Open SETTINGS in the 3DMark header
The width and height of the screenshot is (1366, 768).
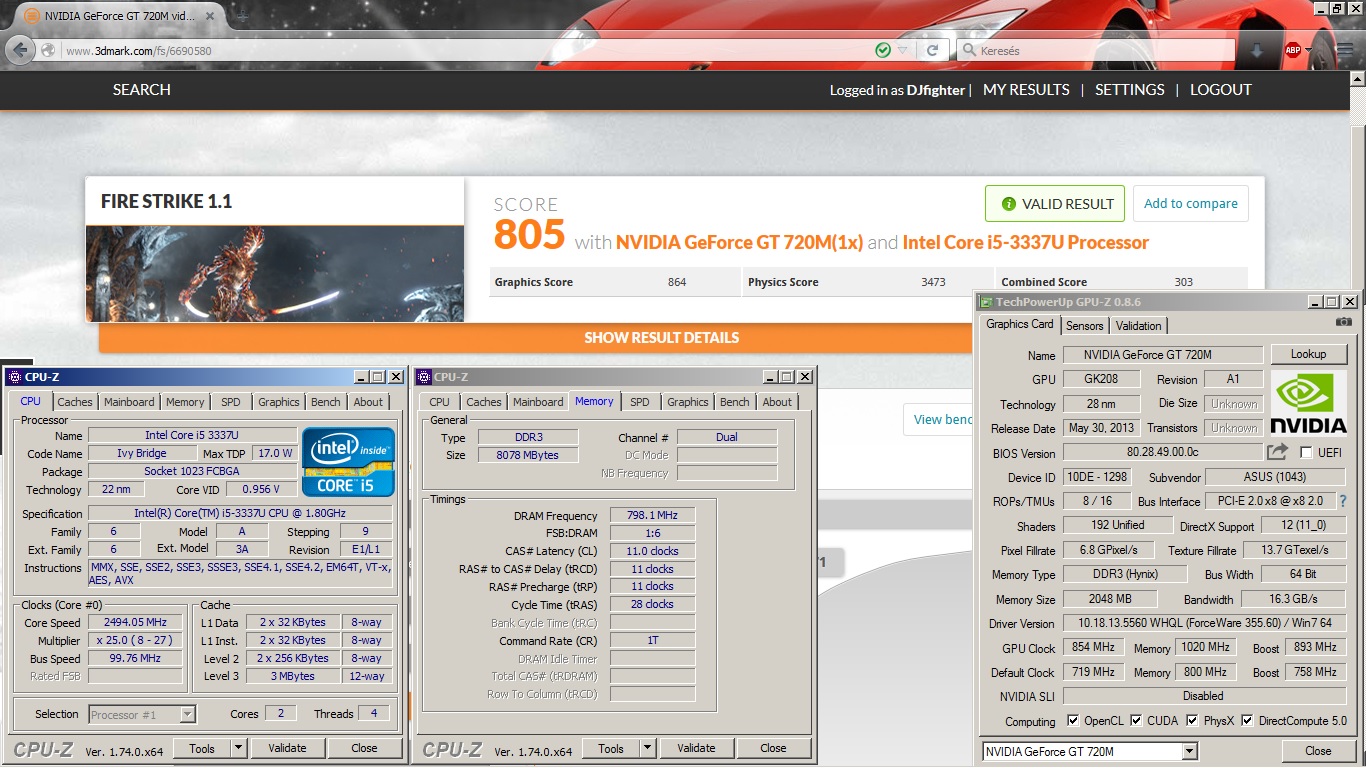1129,90
